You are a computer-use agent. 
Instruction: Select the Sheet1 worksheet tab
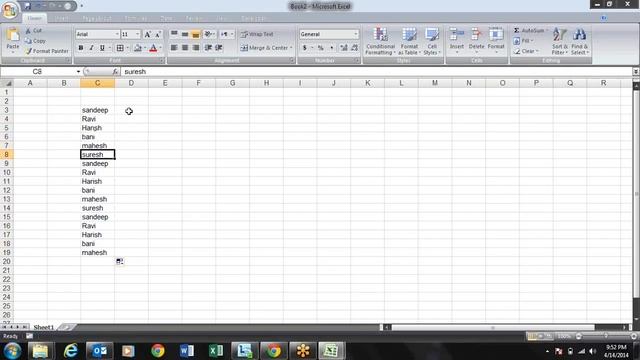coord(44,327)
